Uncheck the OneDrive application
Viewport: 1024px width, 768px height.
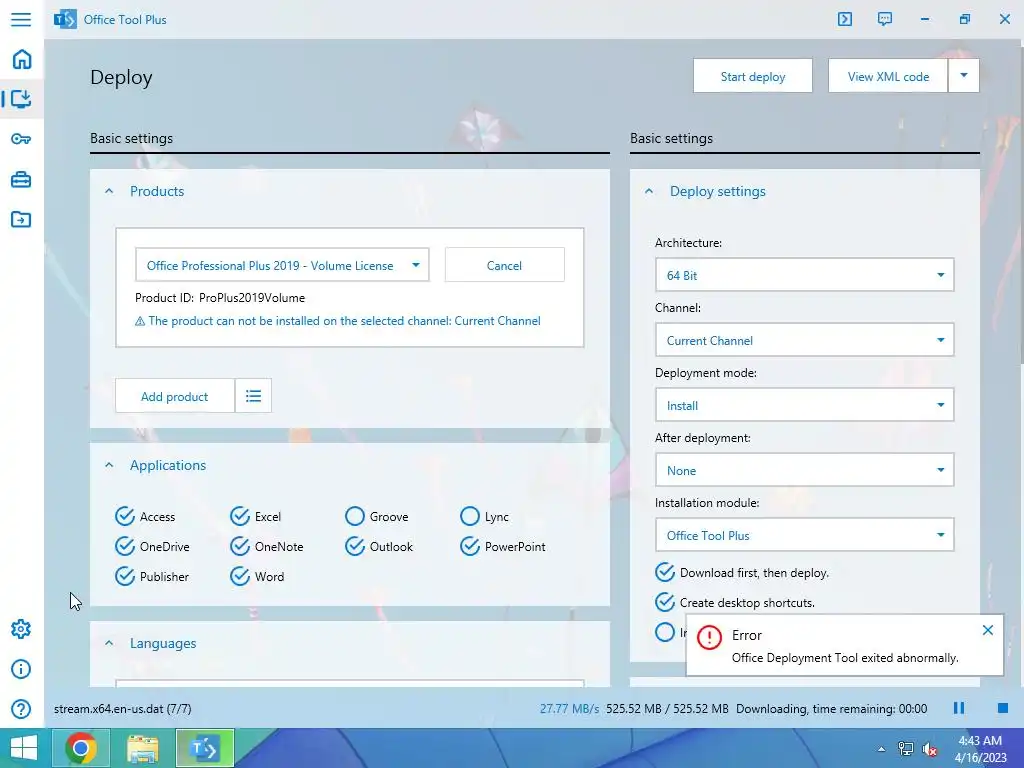tap(125, 547)
